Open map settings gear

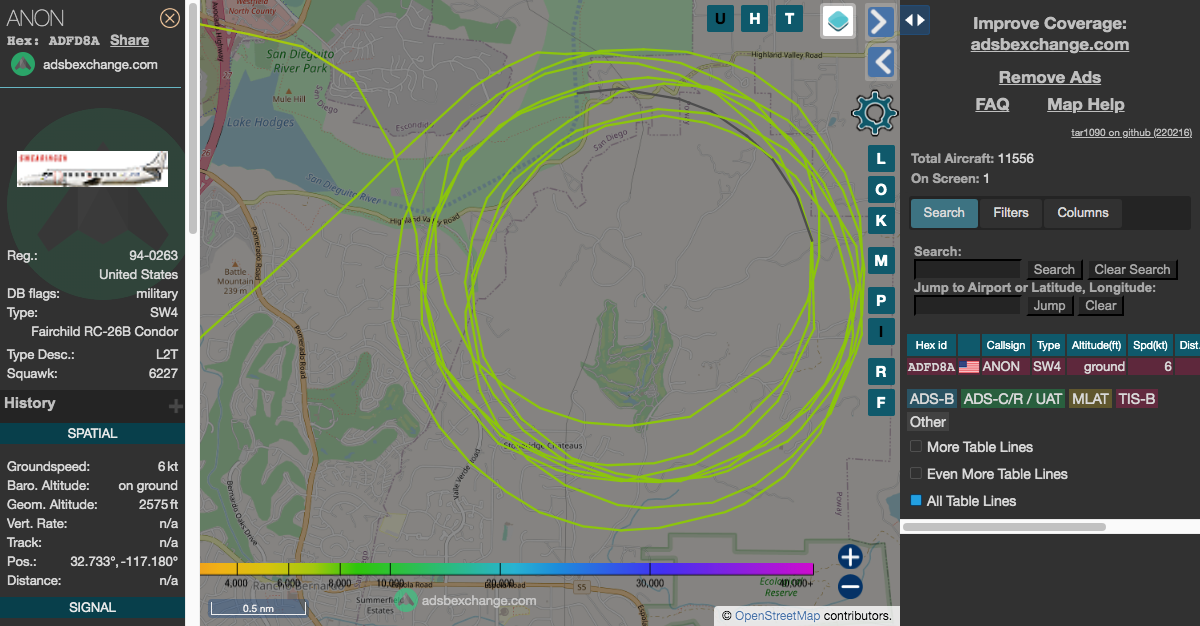pos(874,113)
